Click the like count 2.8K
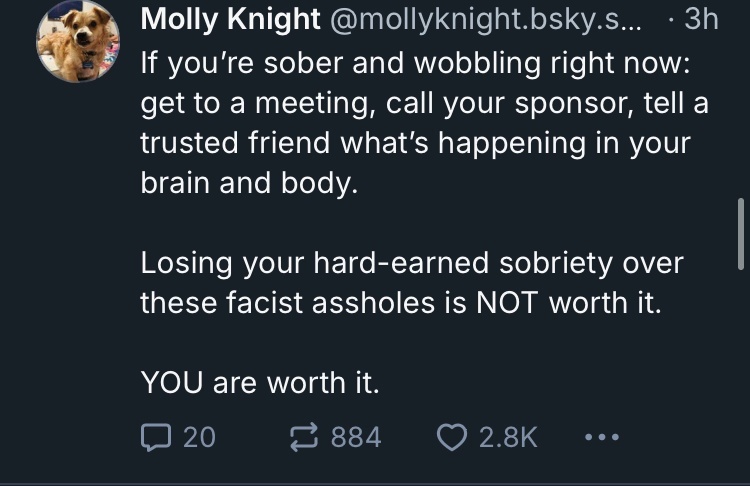 tap(508, 436)
